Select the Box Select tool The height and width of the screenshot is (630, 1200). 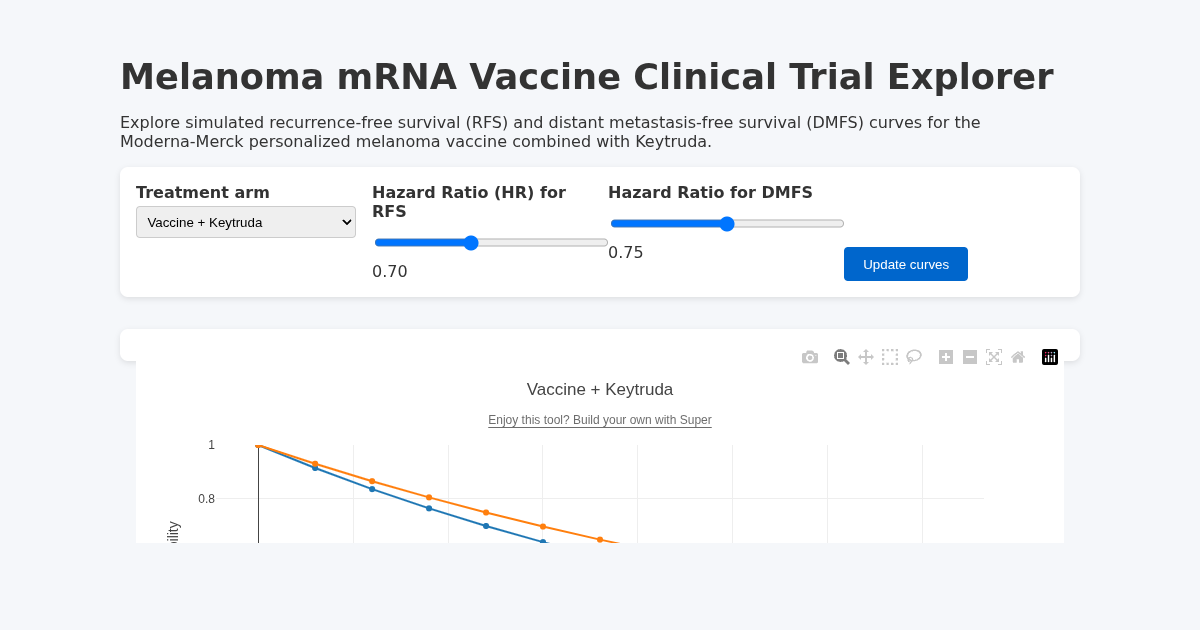tap(890, 357)
